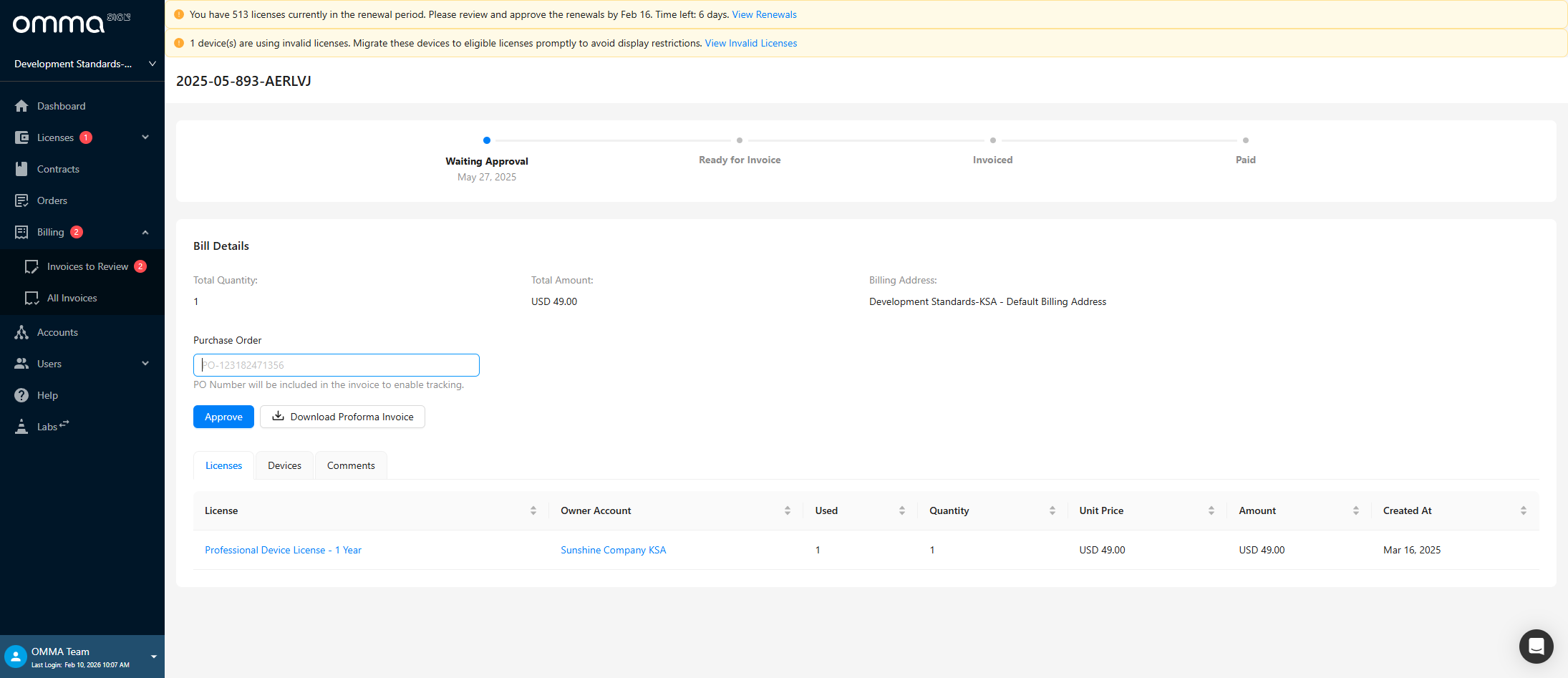Open the chat support bubble
Image resolution: width=1568 pixels, height=678 pixels.
1536,646
